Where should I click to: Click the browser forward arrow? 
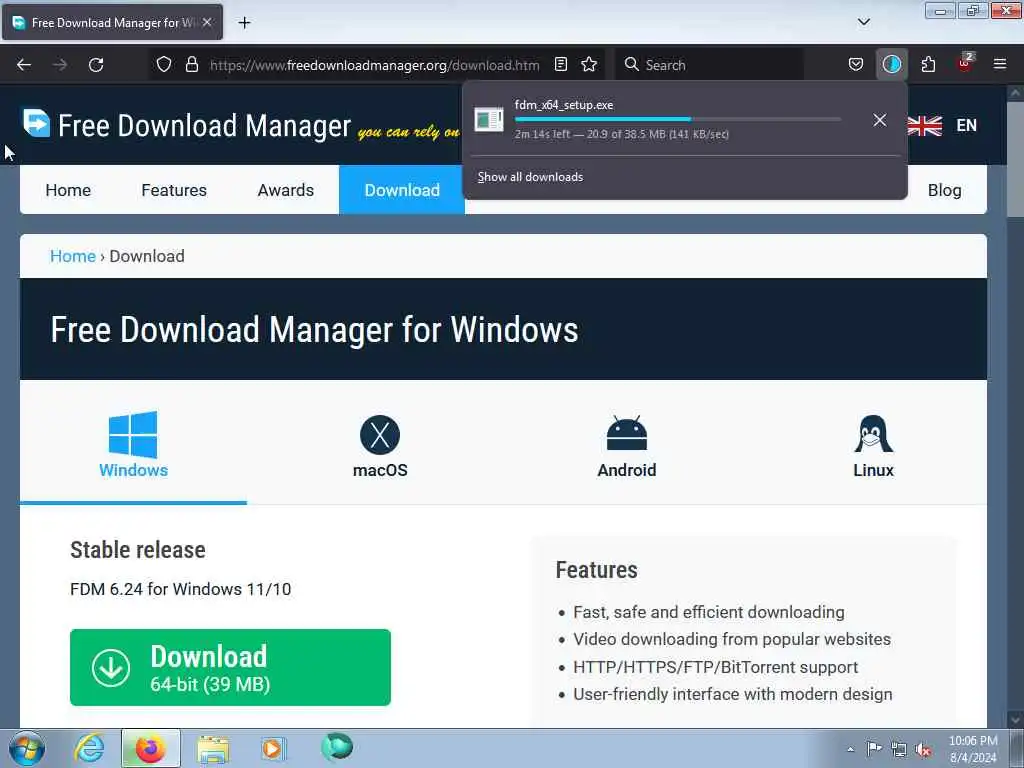coord(60,65)
